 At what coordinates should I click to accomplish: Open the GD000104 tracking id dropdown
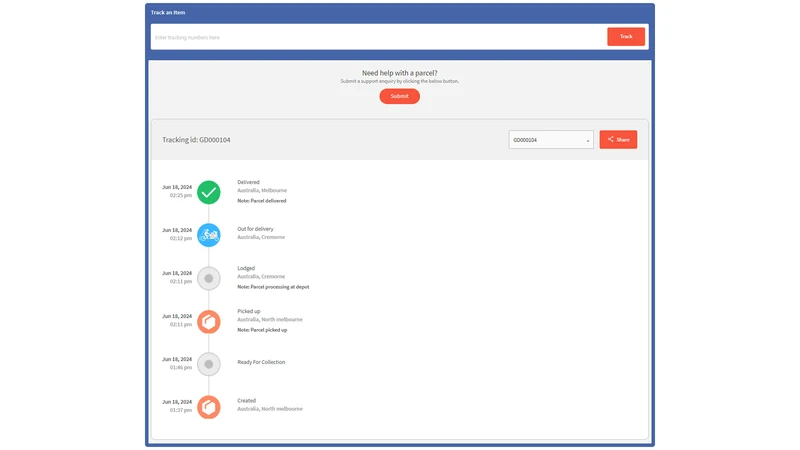[x=551, y=140]
